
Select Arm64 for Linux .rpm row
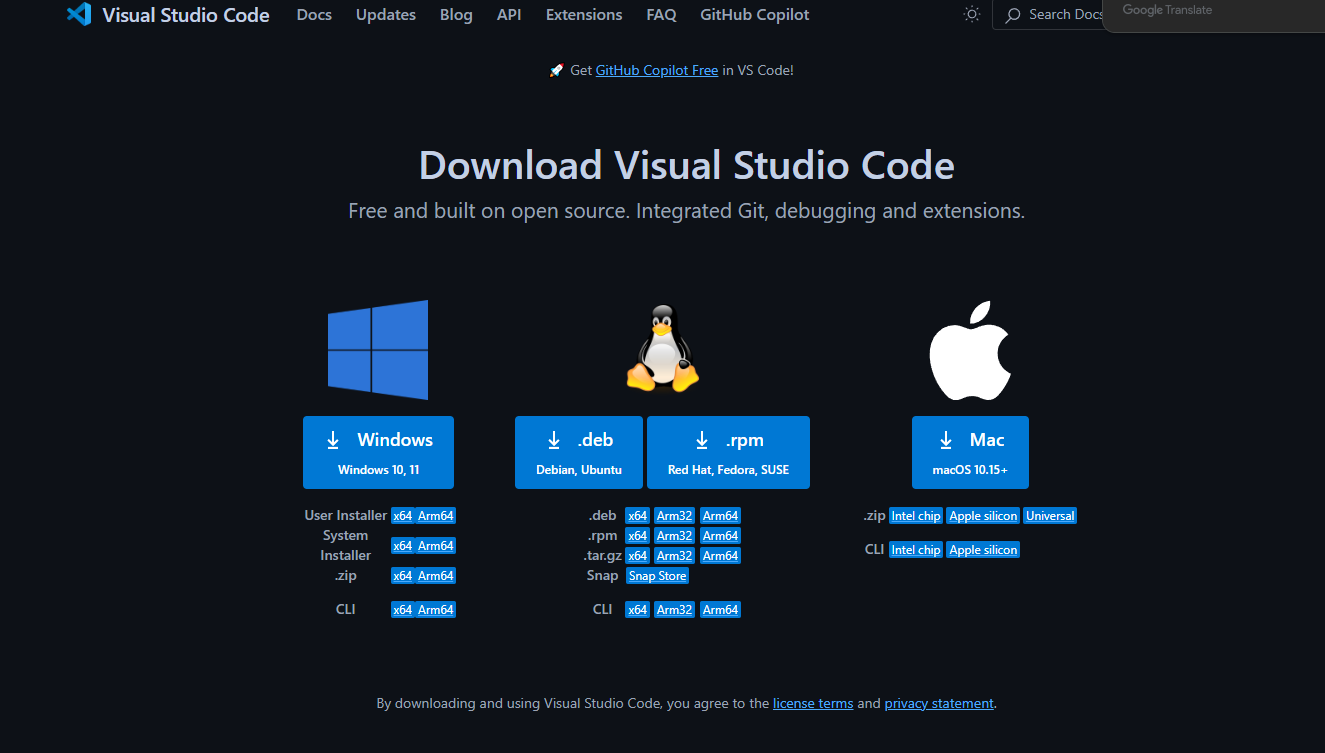(721, 536)
